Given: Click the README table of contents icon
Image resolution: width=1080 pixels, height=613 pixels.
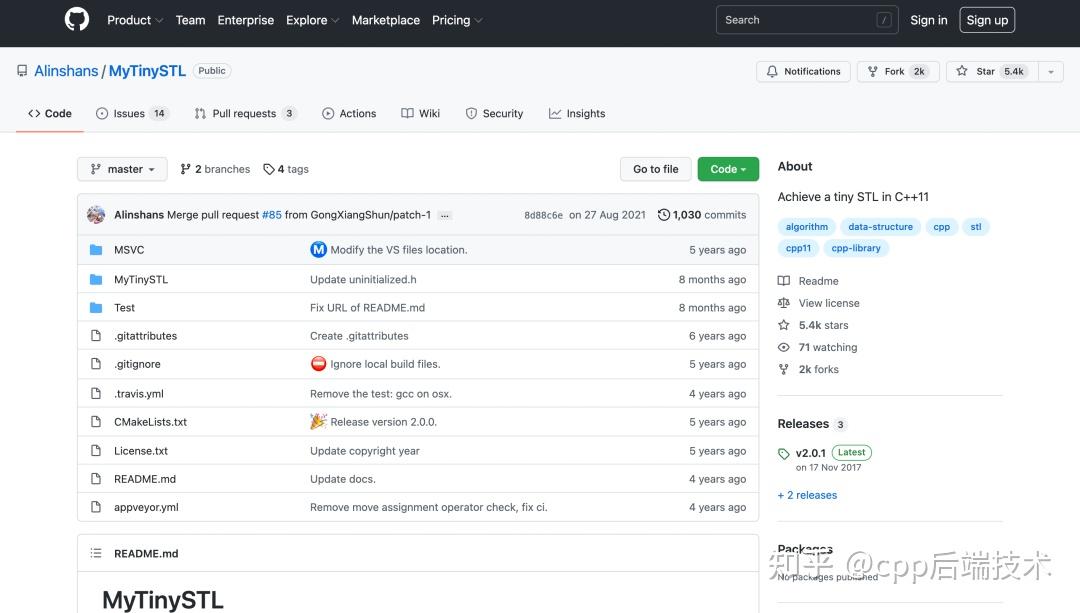Looking at the screenshot, I should [96, 554].
